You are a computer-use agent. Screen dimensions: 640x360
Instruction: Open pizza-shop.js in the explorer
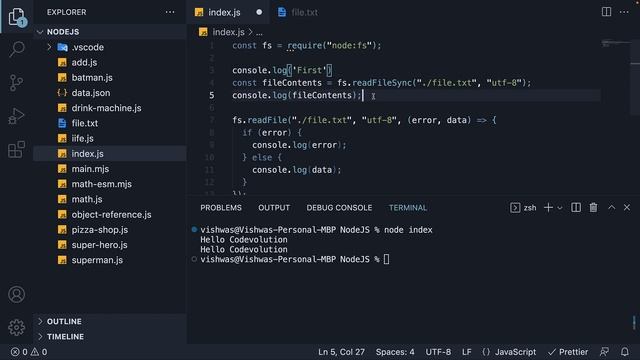coord(110,230)
